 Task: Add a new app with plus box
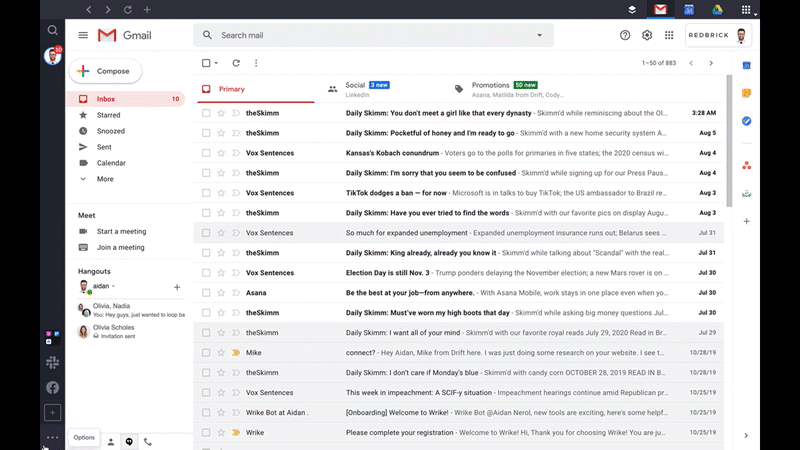(53, 412)
